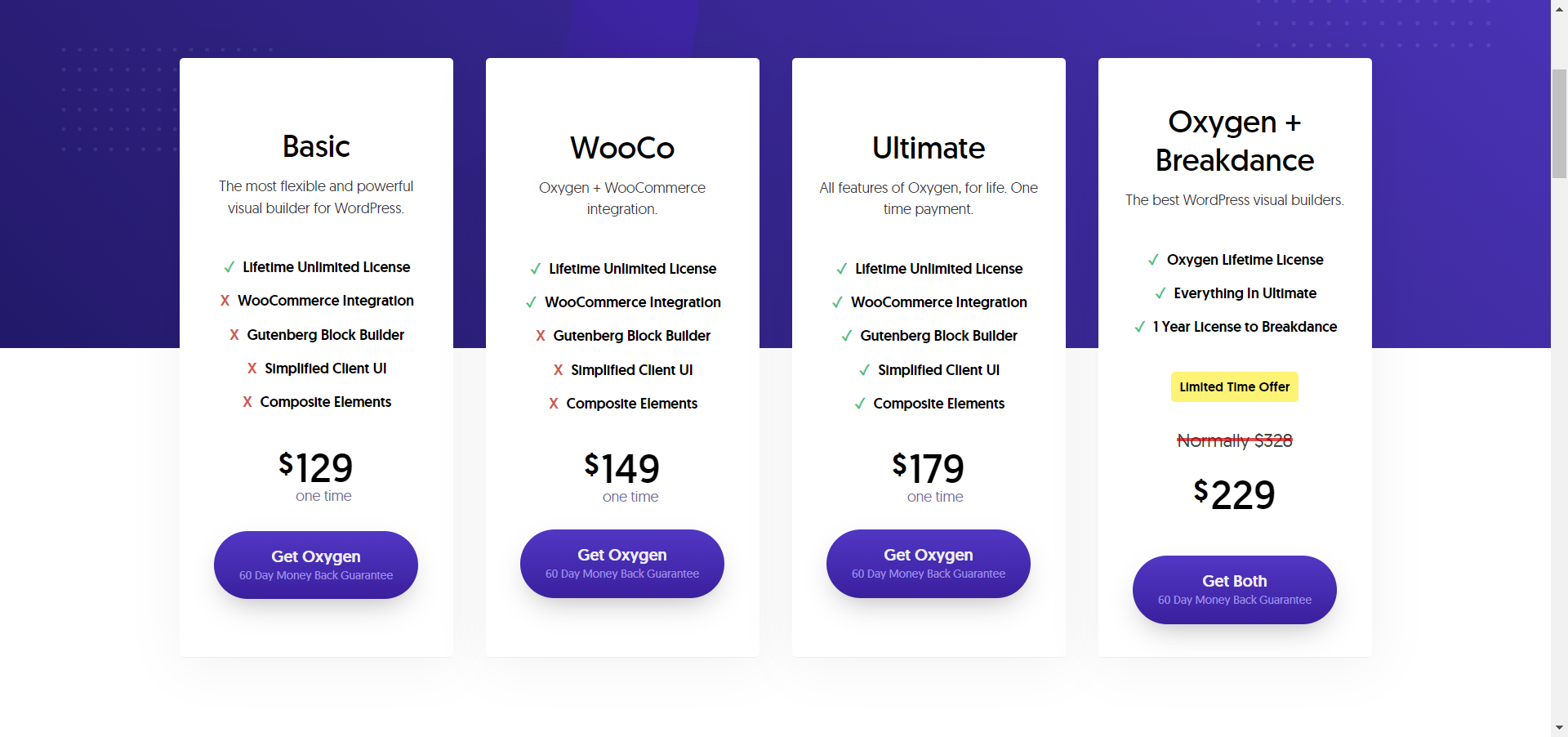Click the $229 discounted price
Viewport: 1568px width, 737px height.
tap(1234, 494)
